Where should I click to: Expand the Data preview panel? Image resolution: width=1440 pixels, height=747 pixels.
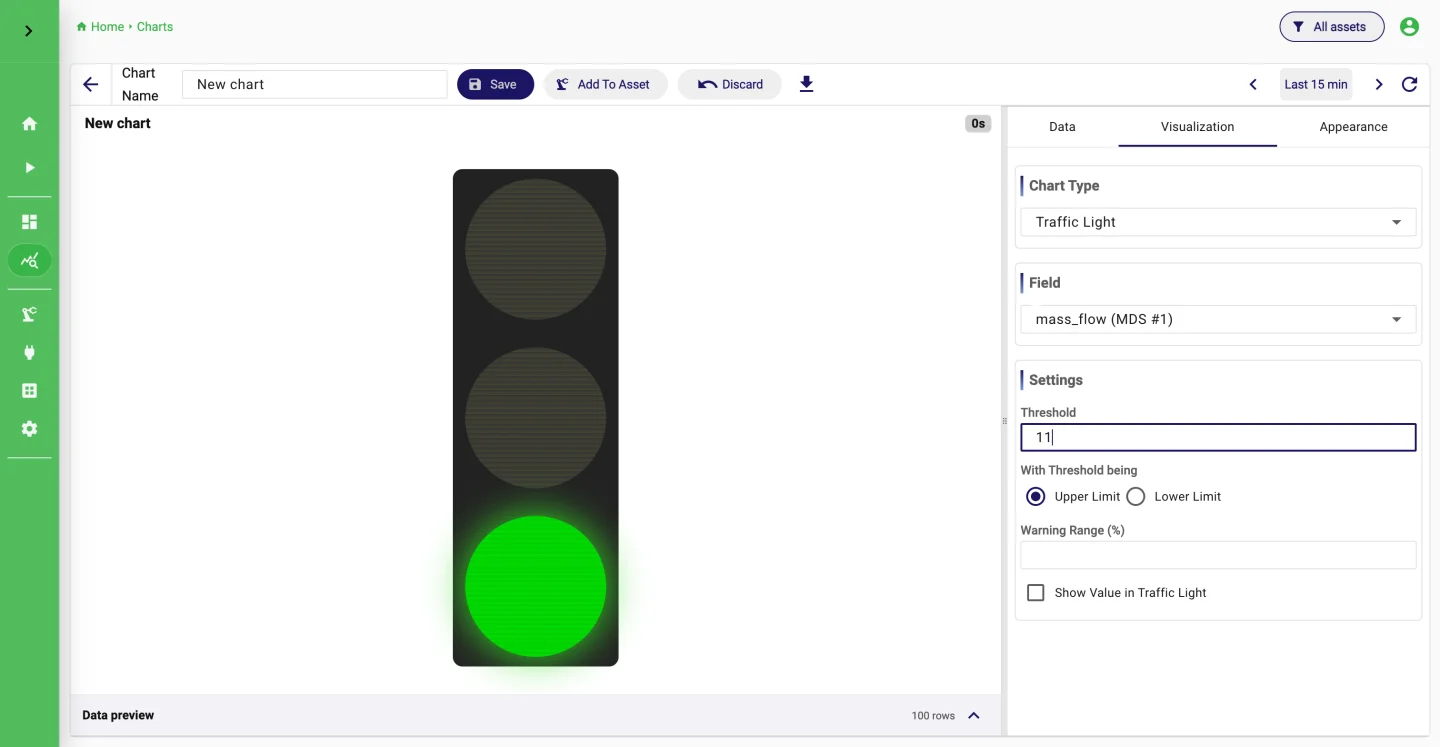tap(974, 716)
